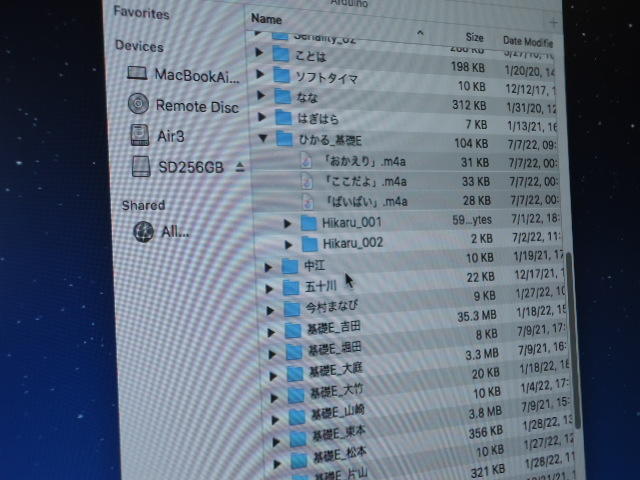Expand the 五十川 folder
Image resolution: width=640 pixels, height=480 pixels.
coord(269,289)
